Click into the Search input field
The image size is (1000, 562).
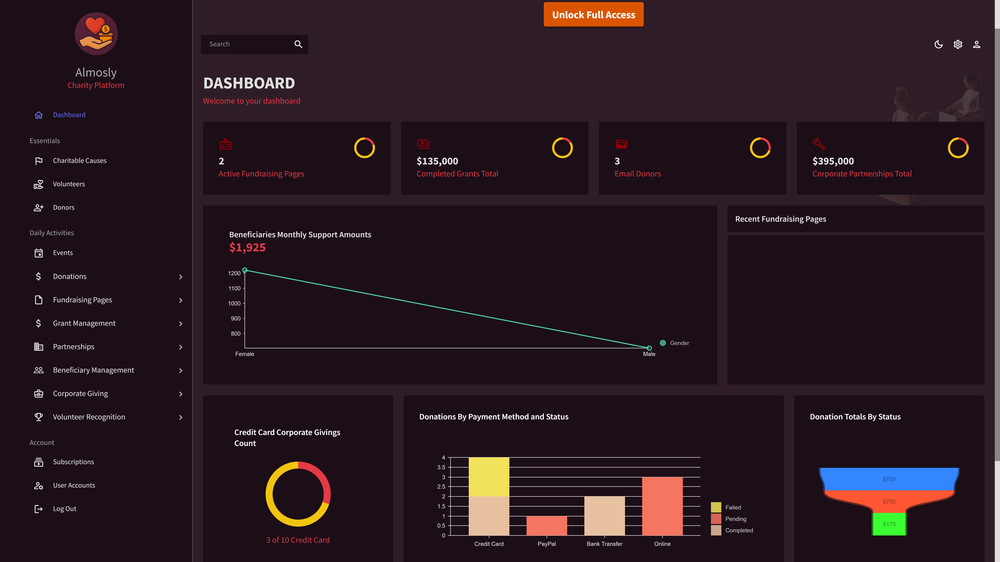click(247, 44)
